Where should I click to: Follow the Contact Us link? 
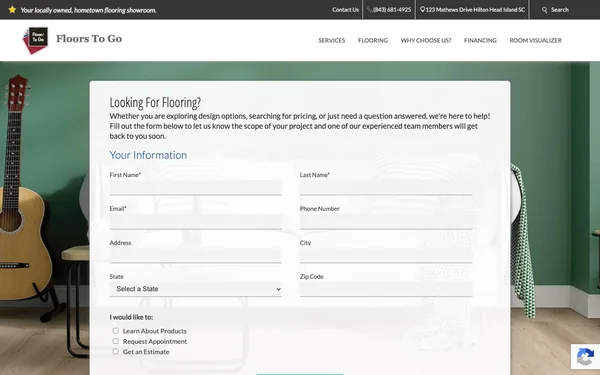[345, 10]
